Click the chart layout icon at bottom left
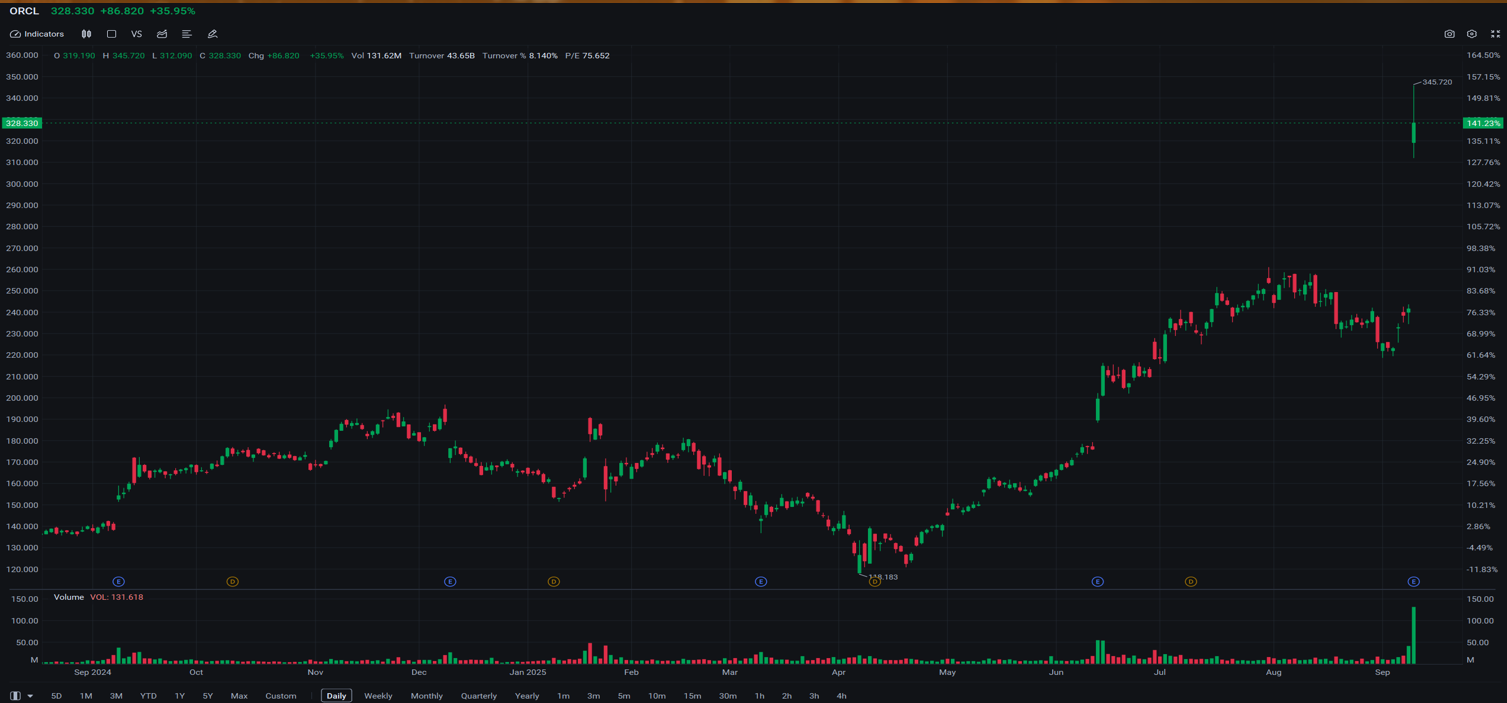This screenshot has height=703, width=1507. [15, 696]
